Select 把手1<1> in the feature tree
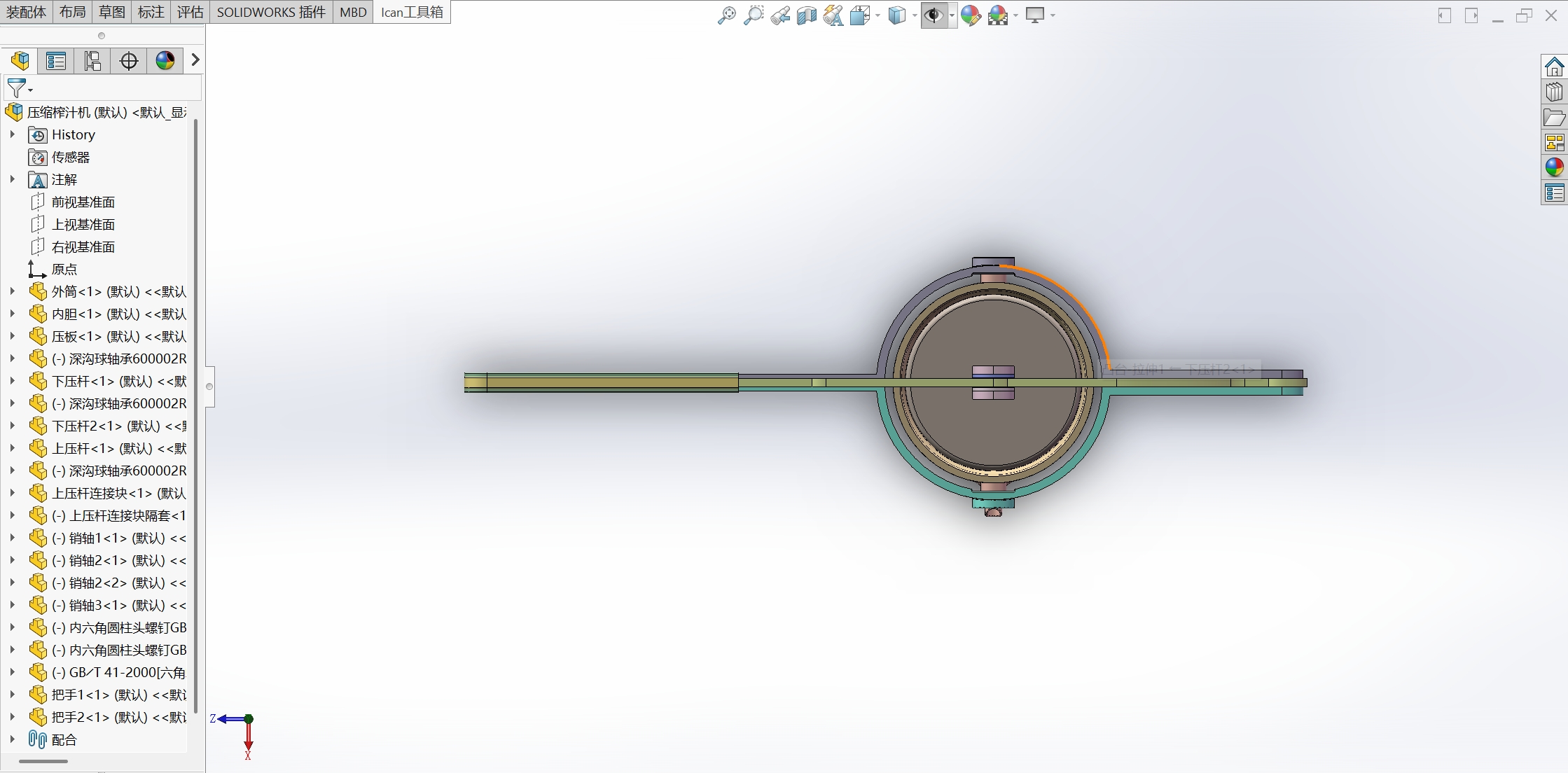Image resolution: width=1568 pixels, height=773 pixels. coord(112,695)
